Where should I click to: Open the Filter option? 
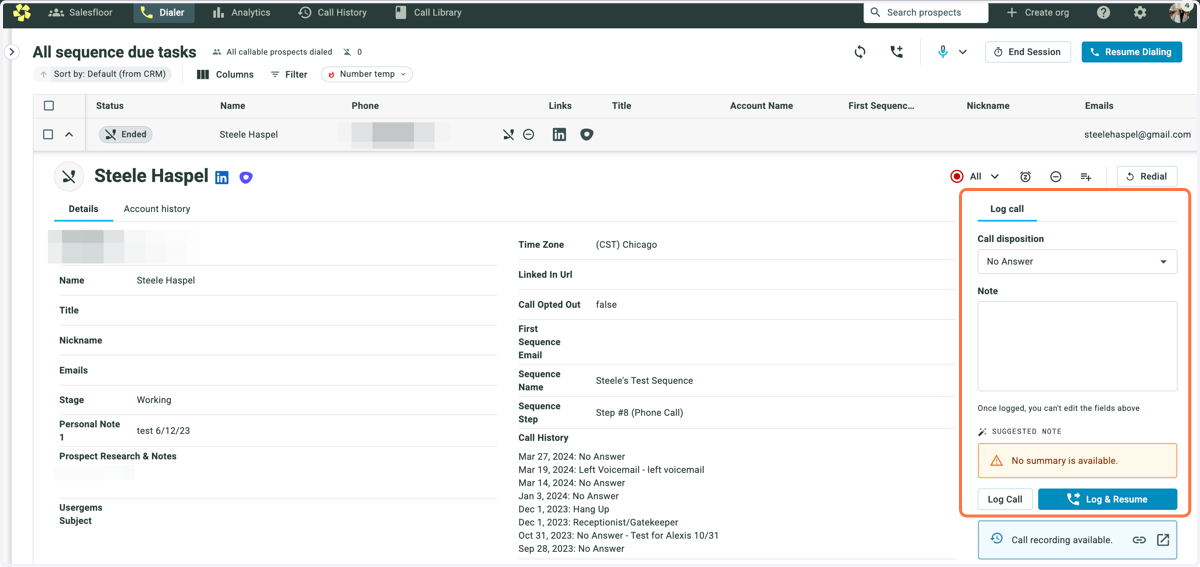(x=289, y=74)
